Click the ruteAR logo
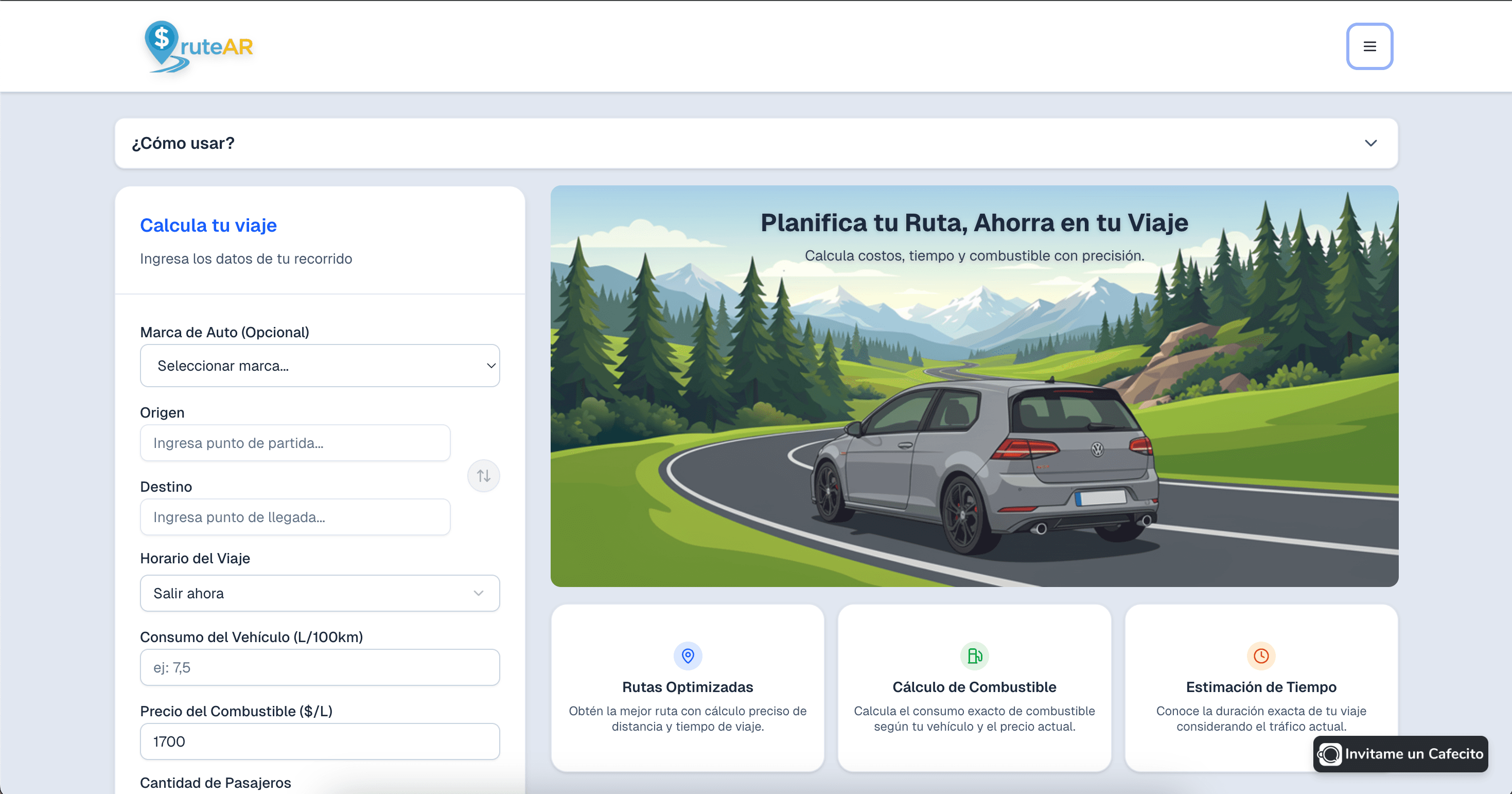The width and height of the screenshot is (1512, 794). tap(198, 47)
